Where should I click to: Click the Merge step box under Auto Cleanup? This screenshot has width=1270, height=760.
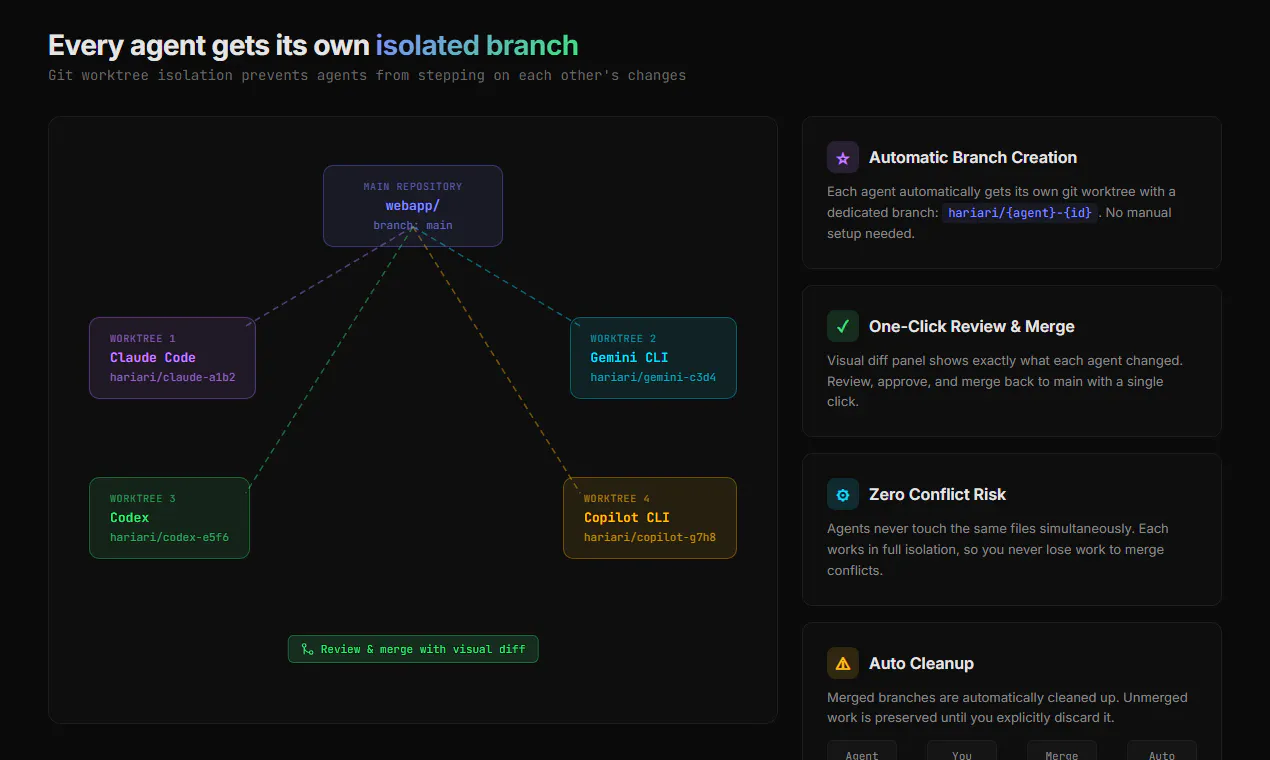pos(1062,751)
